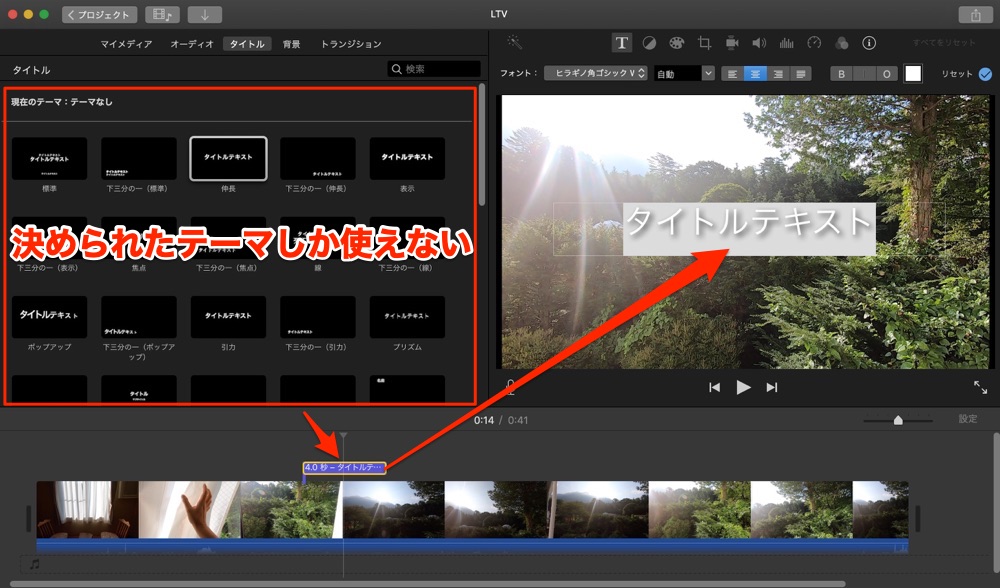The width and height of the screenshot is (1000, 588).
Task: Justify the title text
Action: [800, 74]
